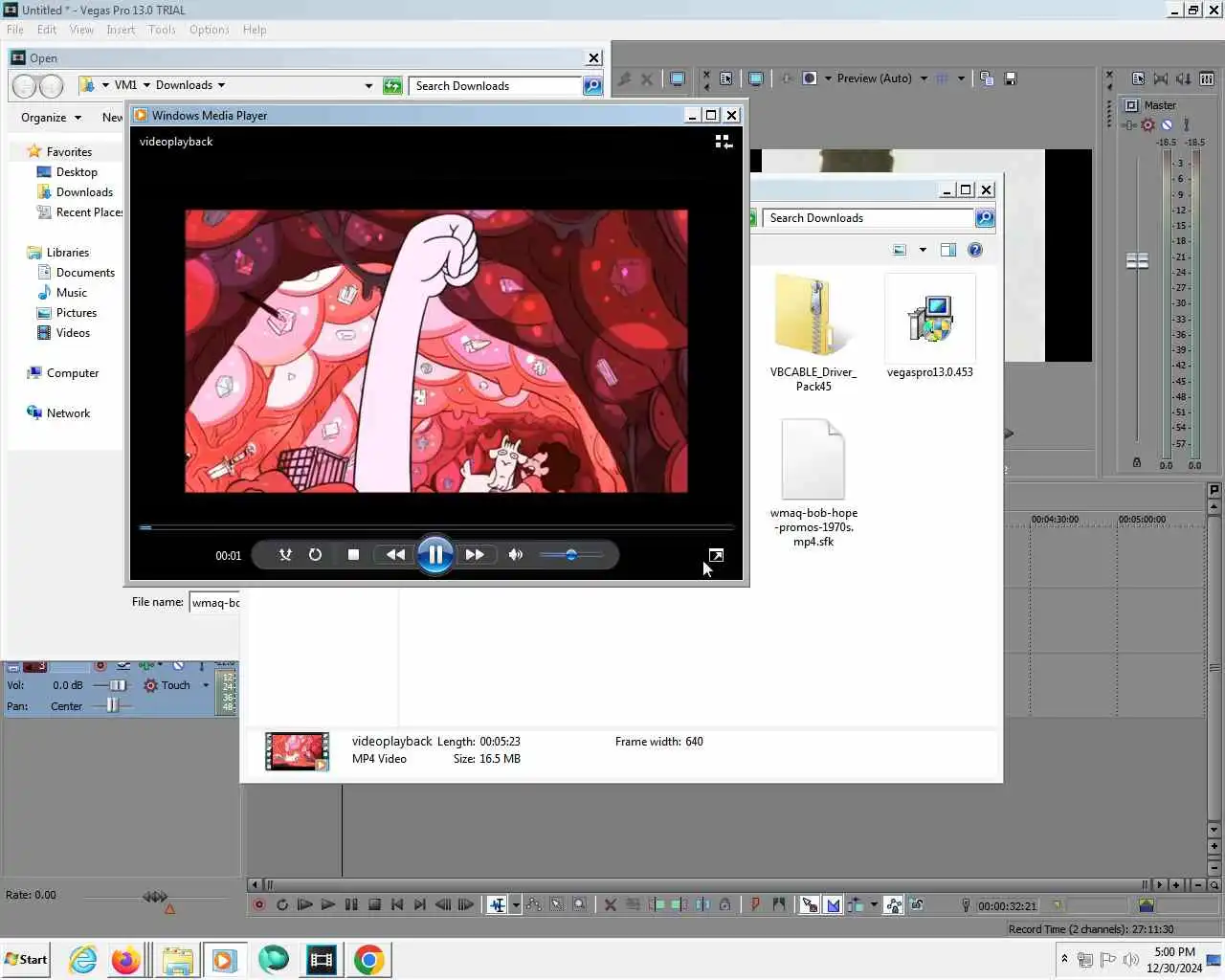Click the Media Player seek bar

coord(435,527)
